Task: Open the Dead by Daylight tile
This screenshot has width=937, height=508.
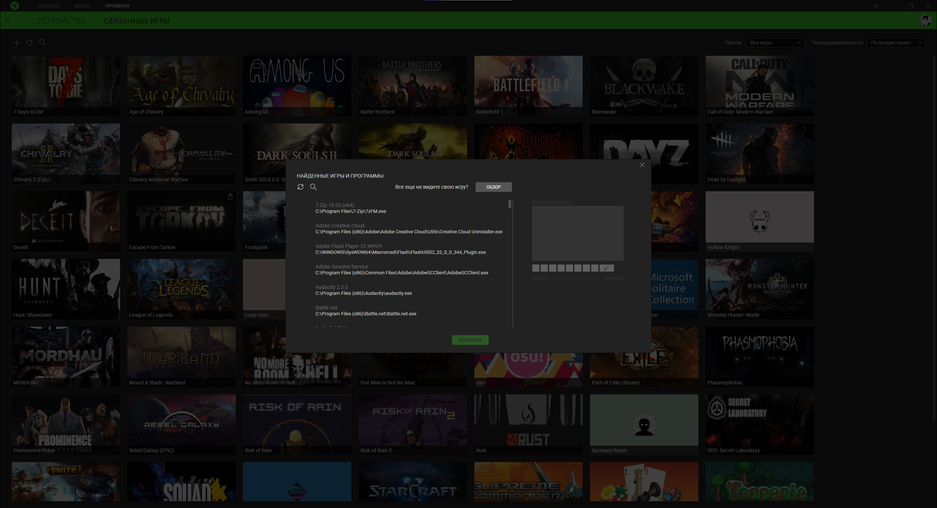Action: pyautogui.click(x=760, y=153)
